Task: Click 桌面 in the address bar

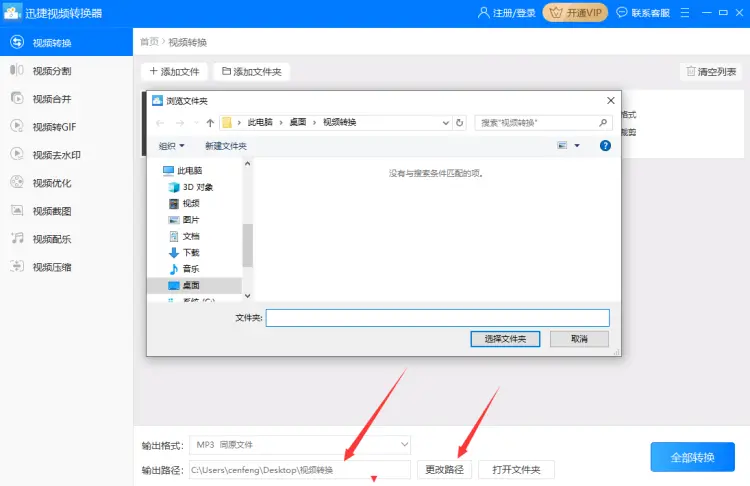Action: [298, 122]
